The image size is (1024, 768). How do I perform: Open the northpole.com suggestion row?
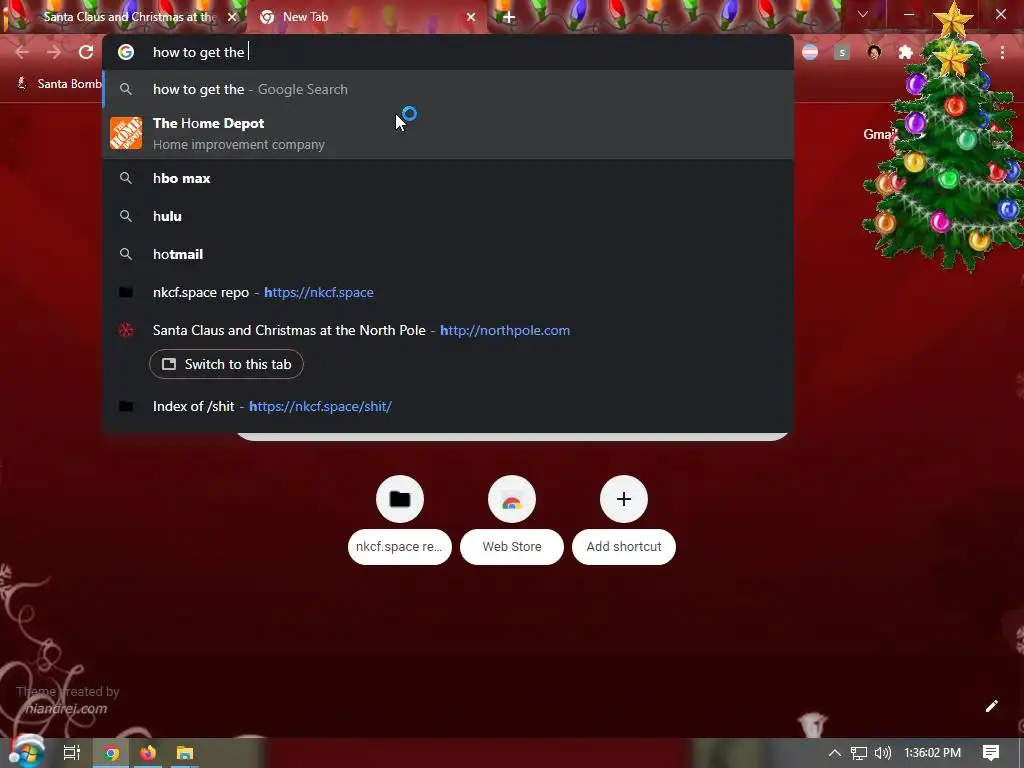[448, 330]
